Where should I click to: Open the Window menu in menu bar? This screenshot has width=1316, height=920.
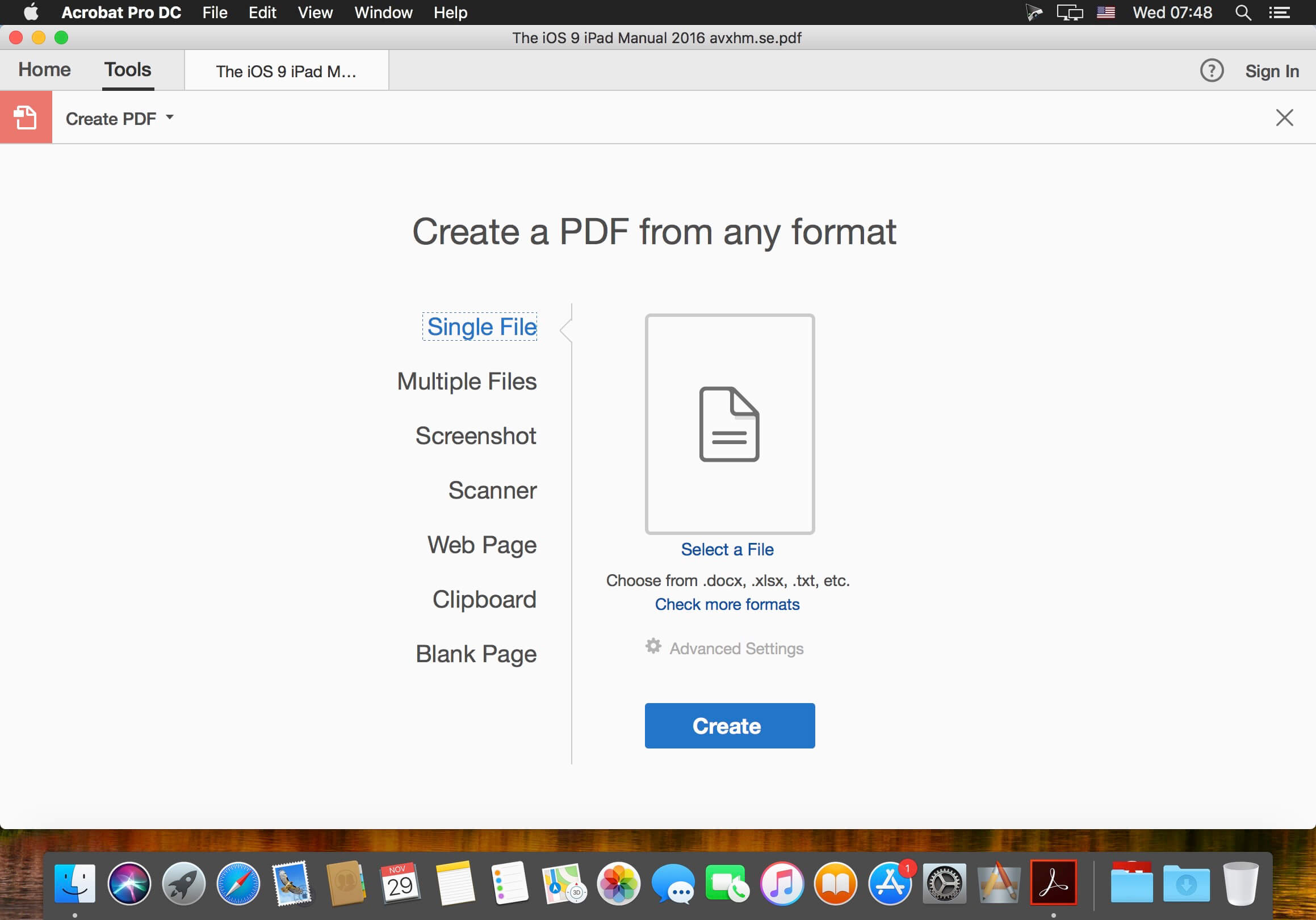pyautogui.click(x=384, y=12)
